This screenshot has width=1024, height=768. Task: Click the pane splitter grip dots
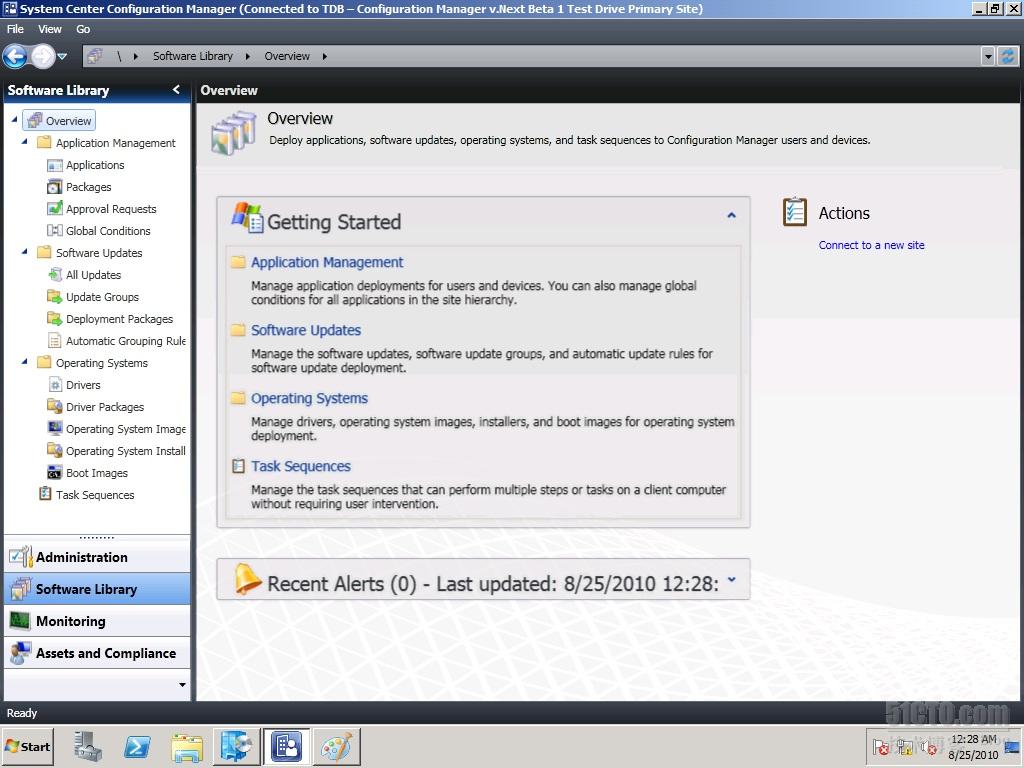(97, 537)
